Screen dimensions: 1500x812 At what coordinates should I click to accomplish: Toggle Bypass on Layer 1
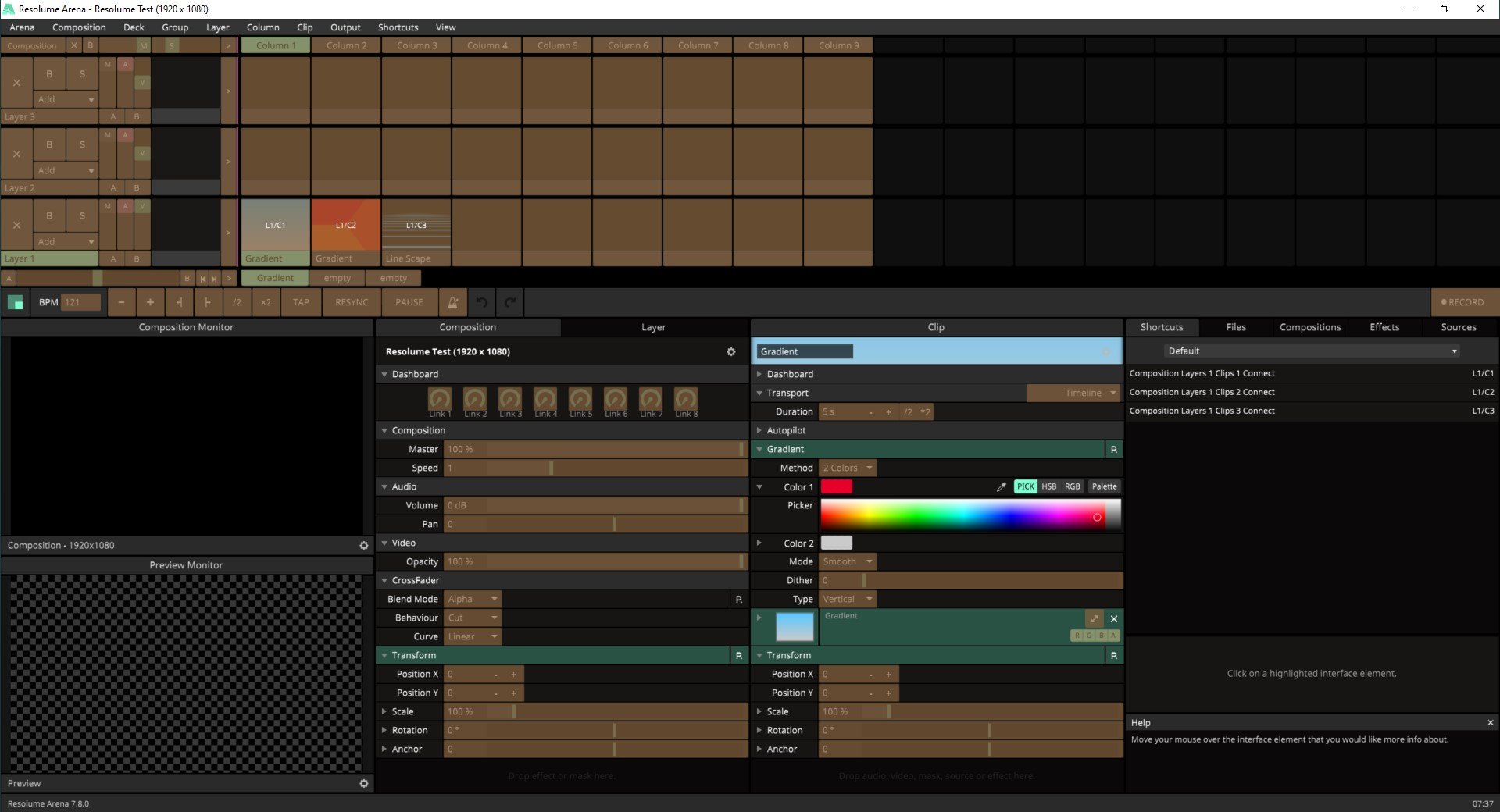point(49,215)
